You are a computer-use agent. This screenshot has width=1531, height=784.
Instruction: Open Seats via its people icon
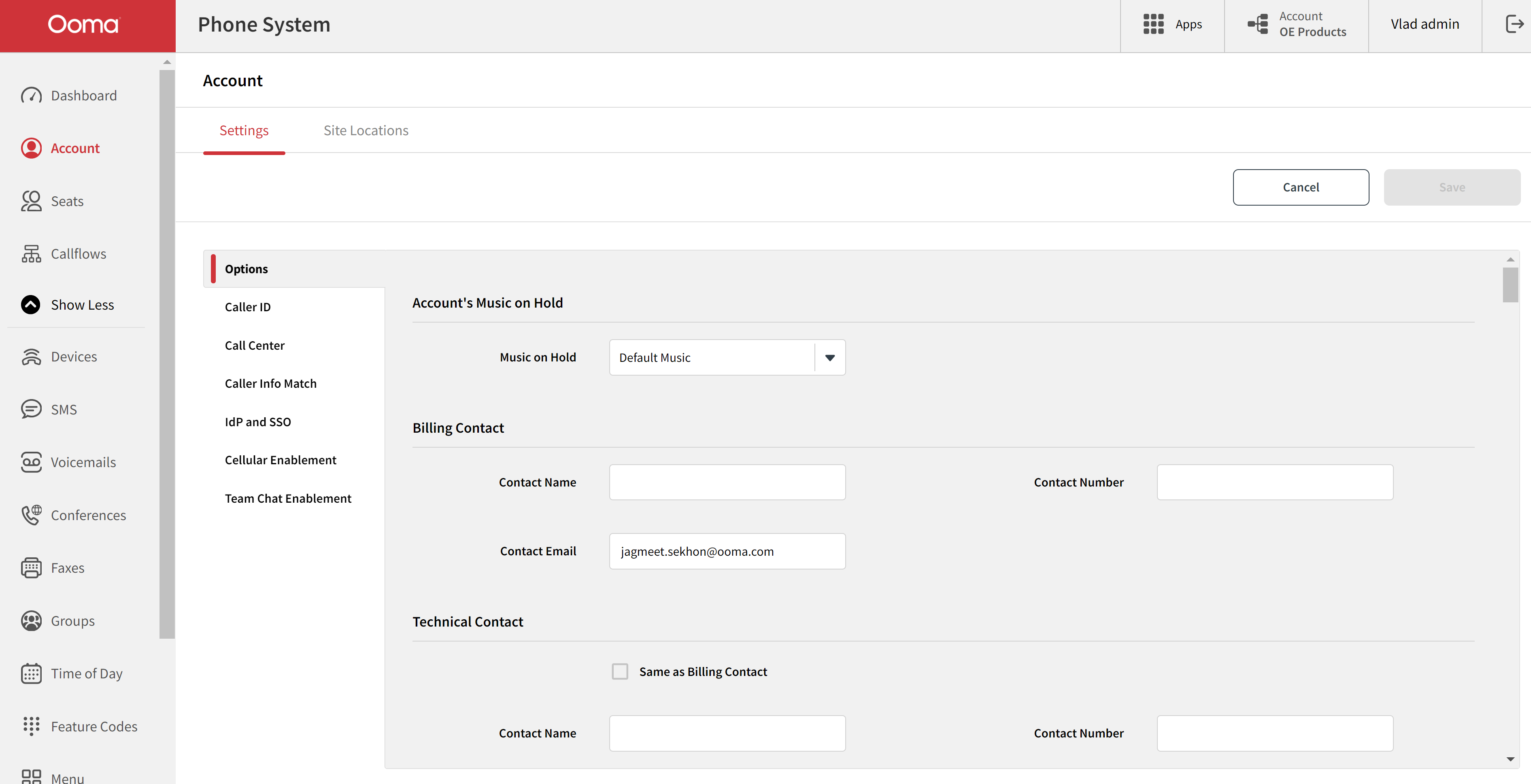coord(31,201)
